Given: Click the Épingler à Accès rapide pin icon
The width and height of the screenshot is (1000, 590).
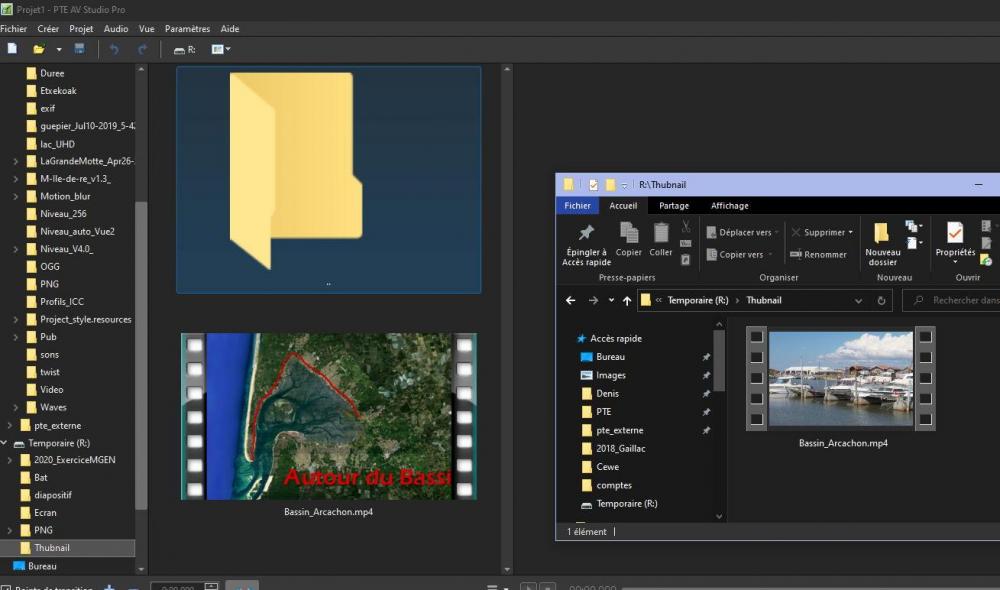Looking at the screenshot, I should (x=586, y=233).
